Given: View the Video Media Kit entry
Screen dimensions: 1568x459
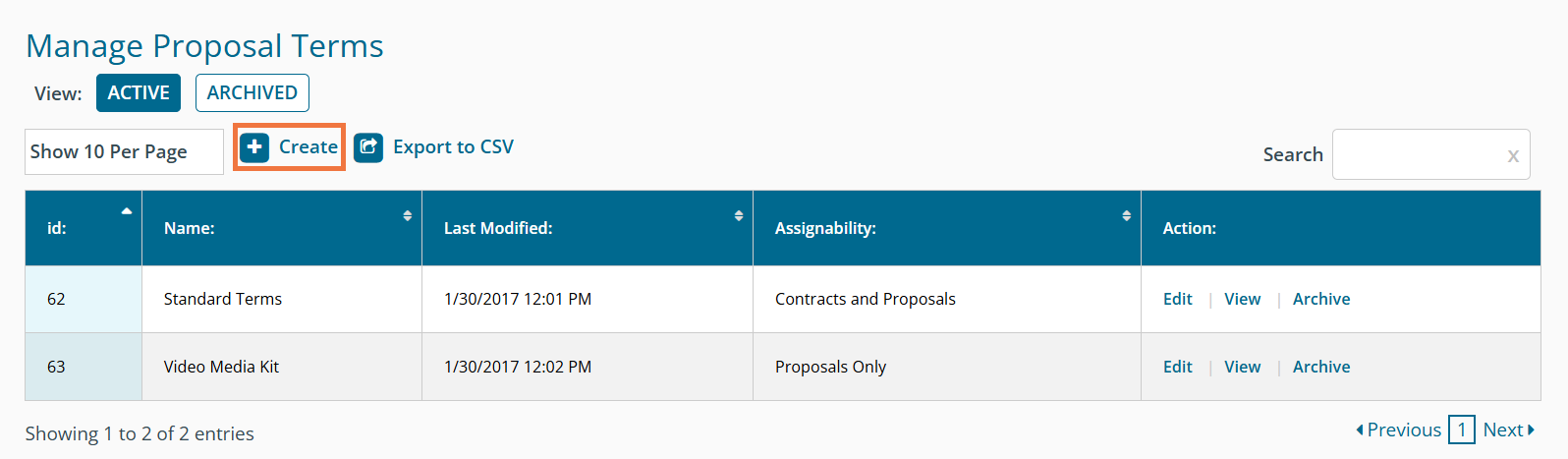Looking at the screenshot, I should click(x=1242, y=367).
